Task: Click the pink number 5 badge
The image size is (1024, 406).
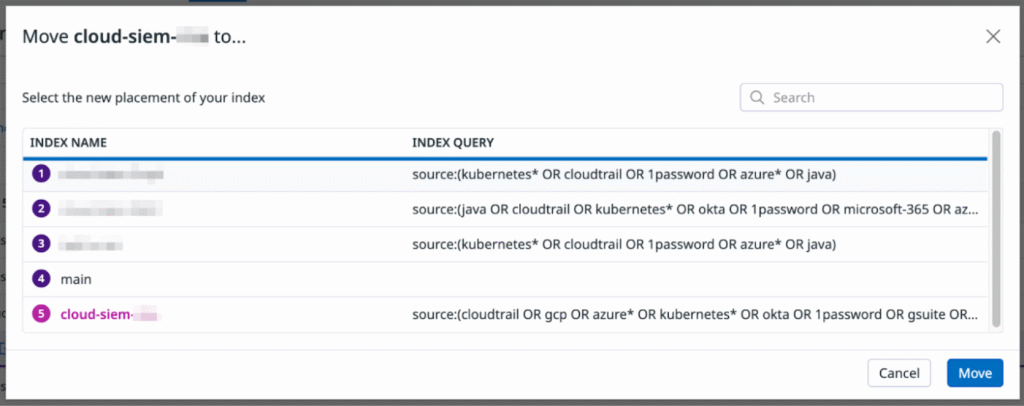Action: click(x=41, y=315)
